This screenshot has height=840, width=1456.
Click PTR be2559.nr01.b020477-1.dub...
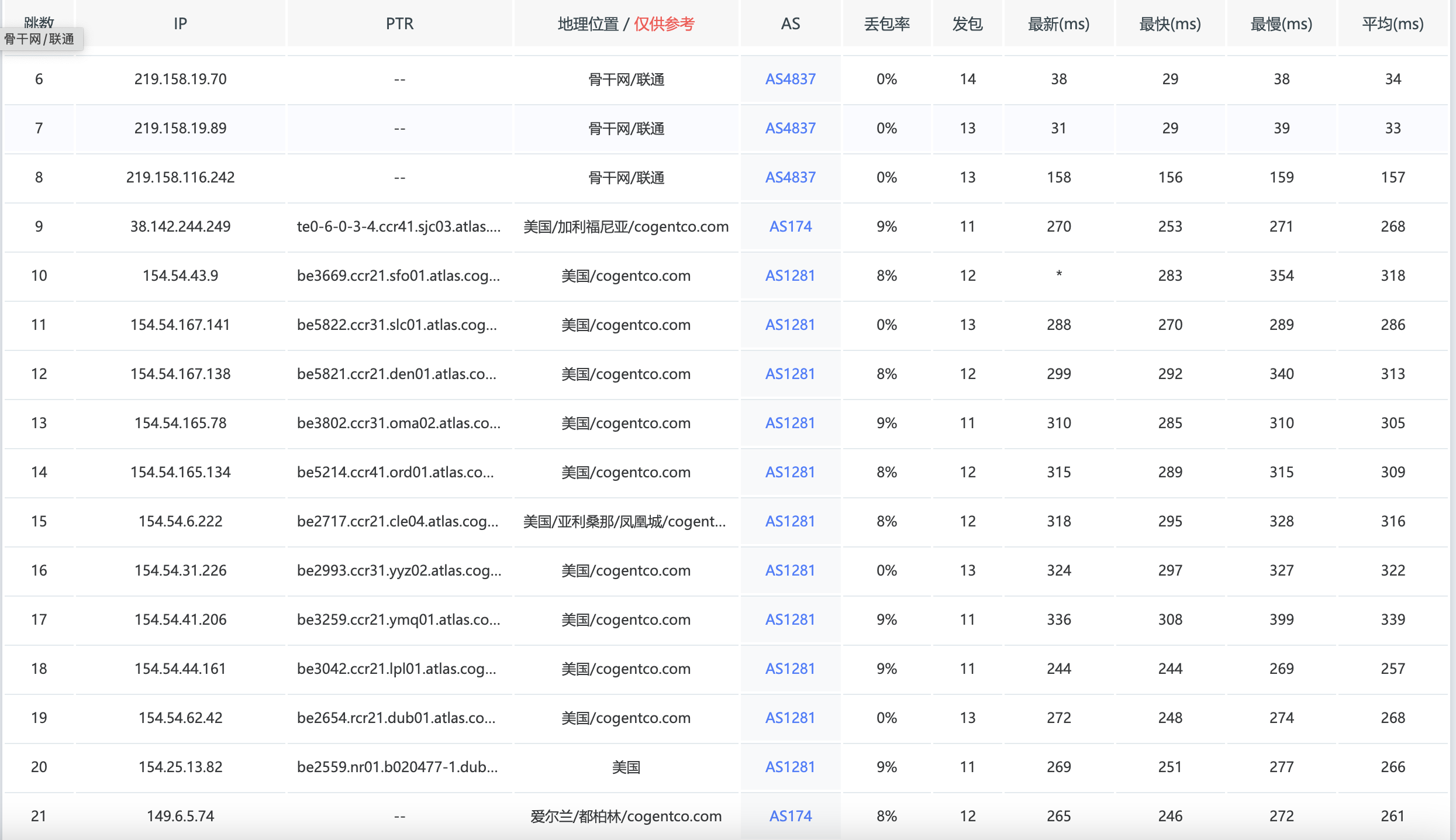coord(398,767)
